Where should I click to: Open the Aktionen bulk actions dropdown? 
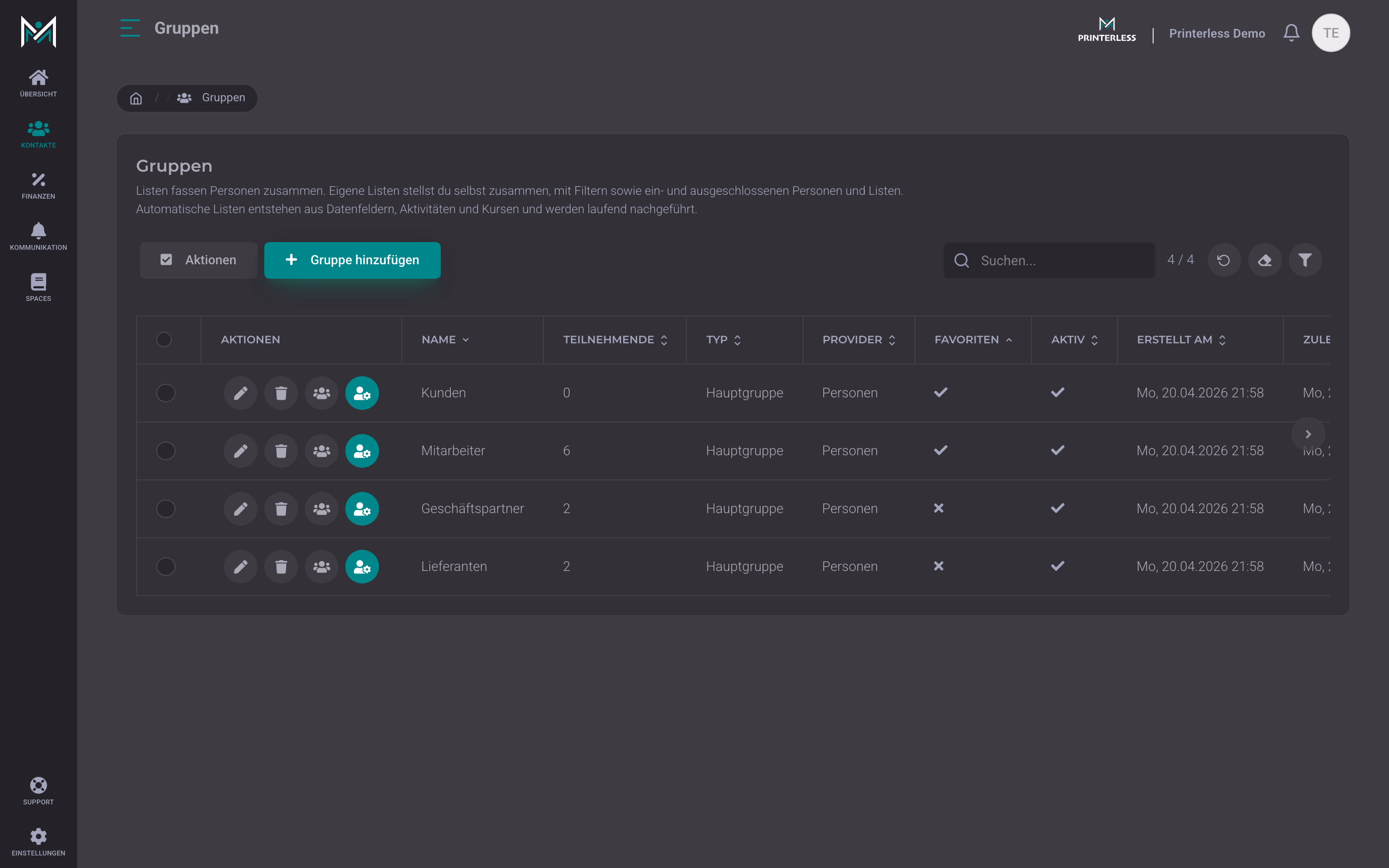tap(199, 260)
